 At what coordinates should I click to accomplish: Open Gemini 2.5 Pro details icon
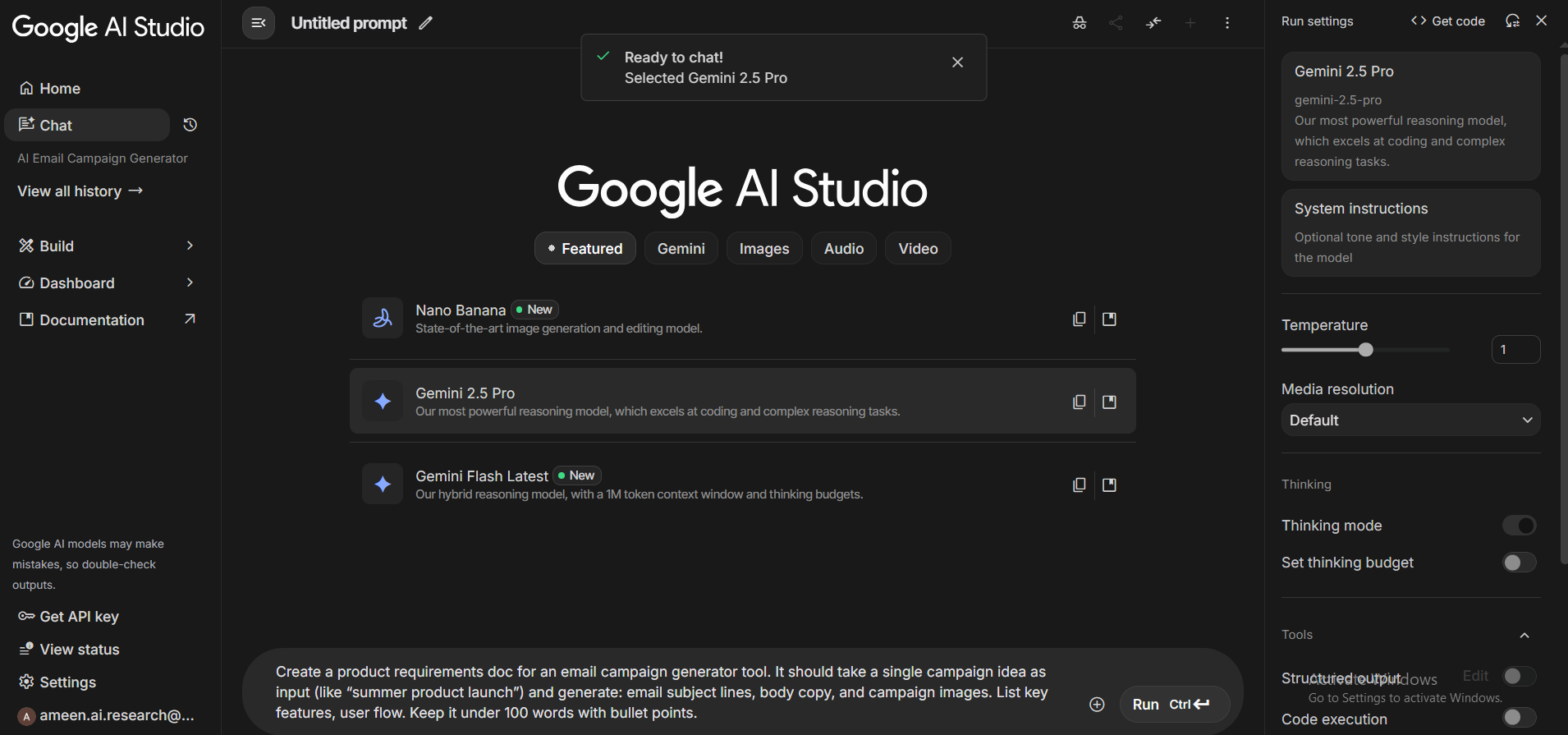coord(1109,402)
